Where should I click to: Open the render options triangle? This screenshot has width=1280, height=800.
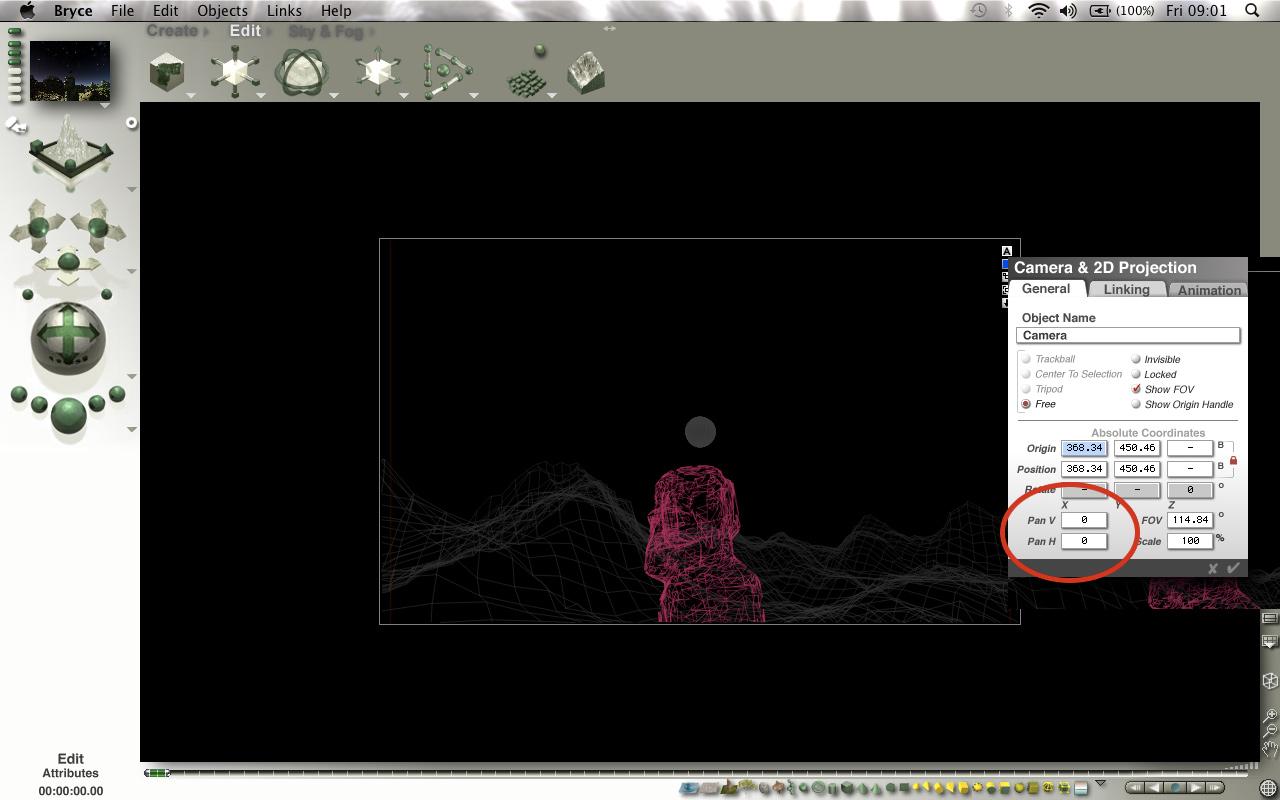coord(132,430)
